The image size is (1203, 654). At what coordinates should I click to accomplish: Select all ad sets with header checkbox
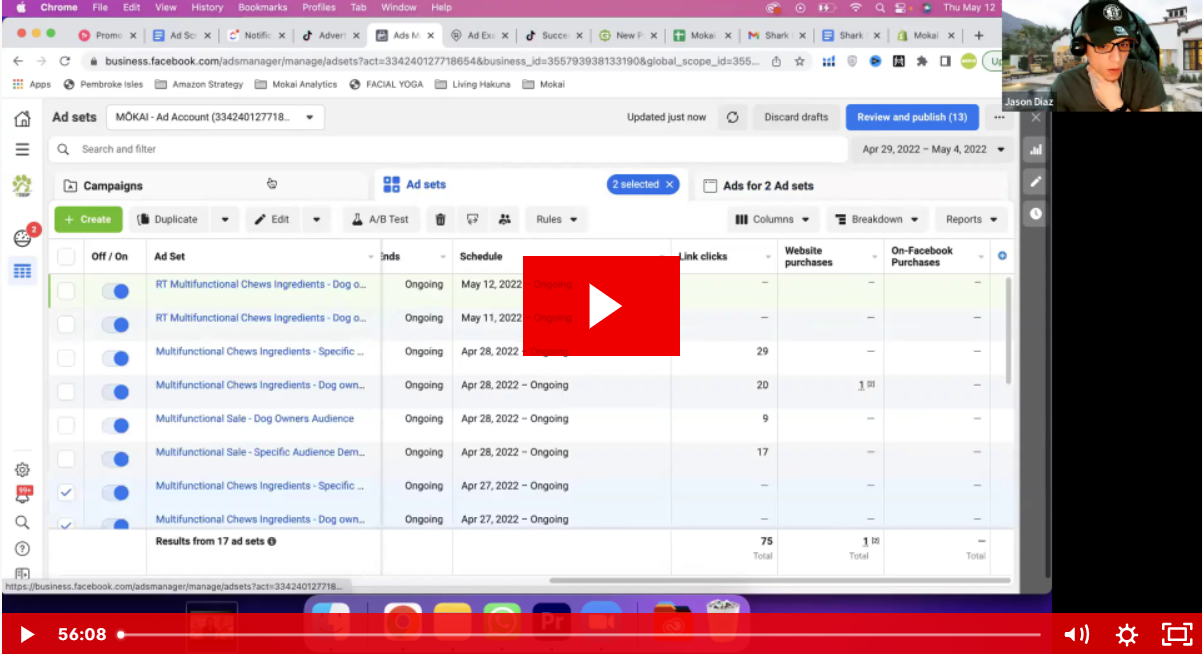[x=66, y=257]
